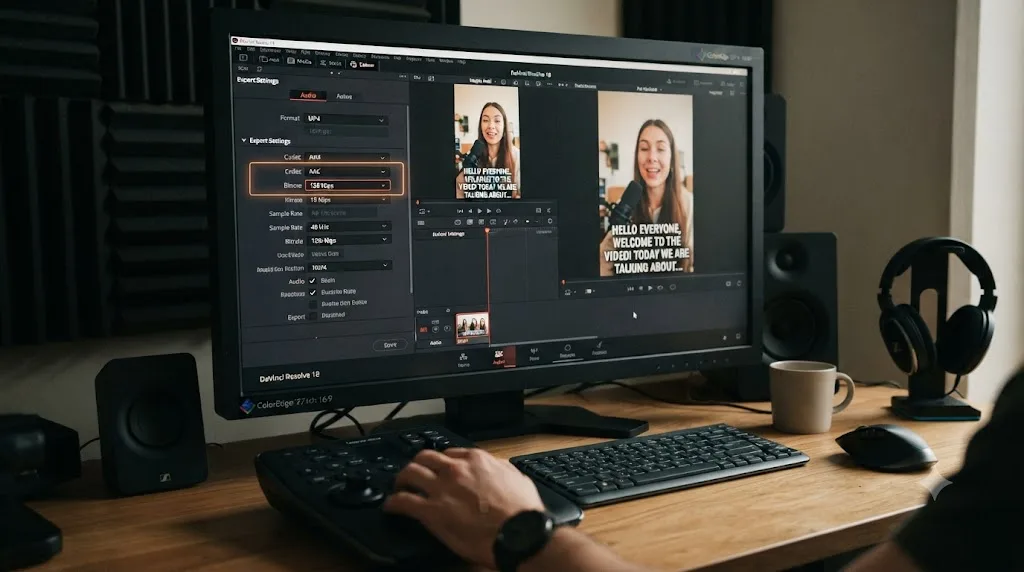Open the underlined circle page in the bottom page bar
This screenshot has width=1024, height=572.
tap(568, 351)
